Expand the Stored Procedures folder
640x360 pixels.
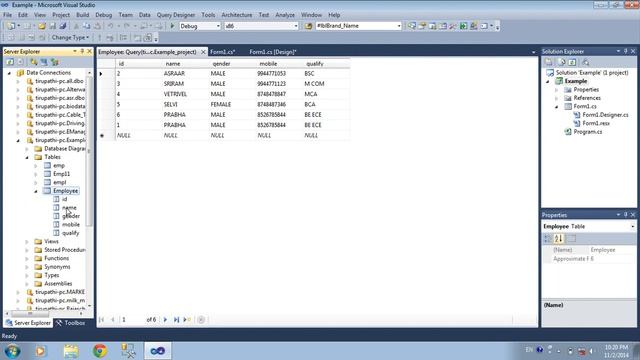(x=27, y=250)
